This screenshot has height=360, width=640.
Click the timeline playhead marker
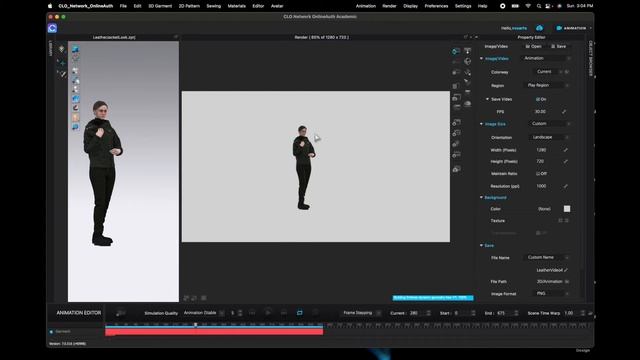coord(196,325)
